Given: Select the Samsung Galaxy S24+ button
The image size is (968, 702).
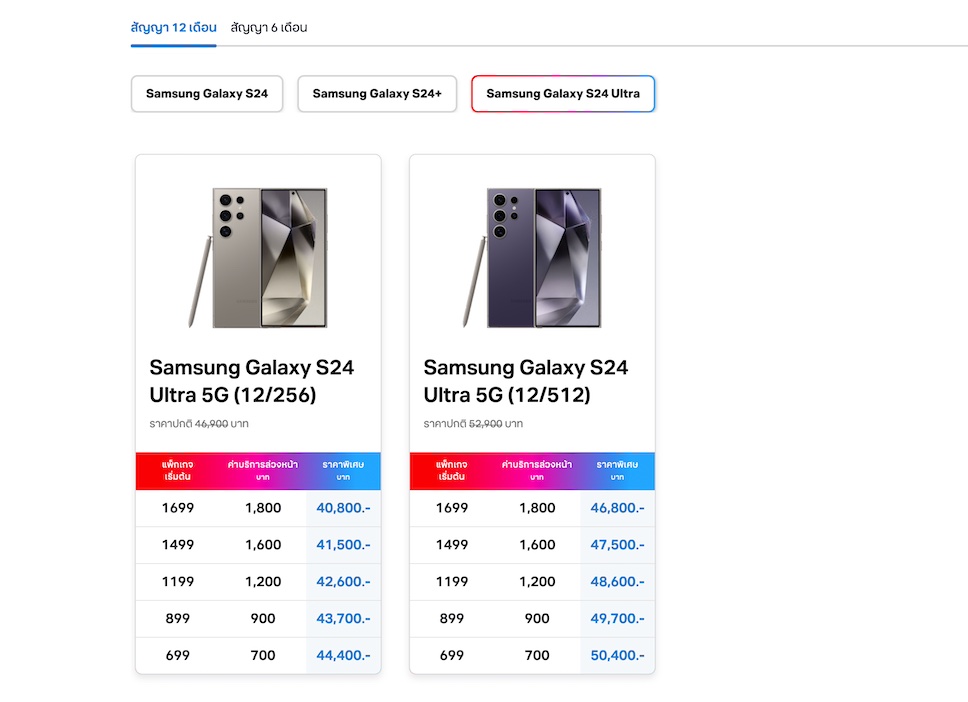Looking at the screenshot, I should [377, 94].
